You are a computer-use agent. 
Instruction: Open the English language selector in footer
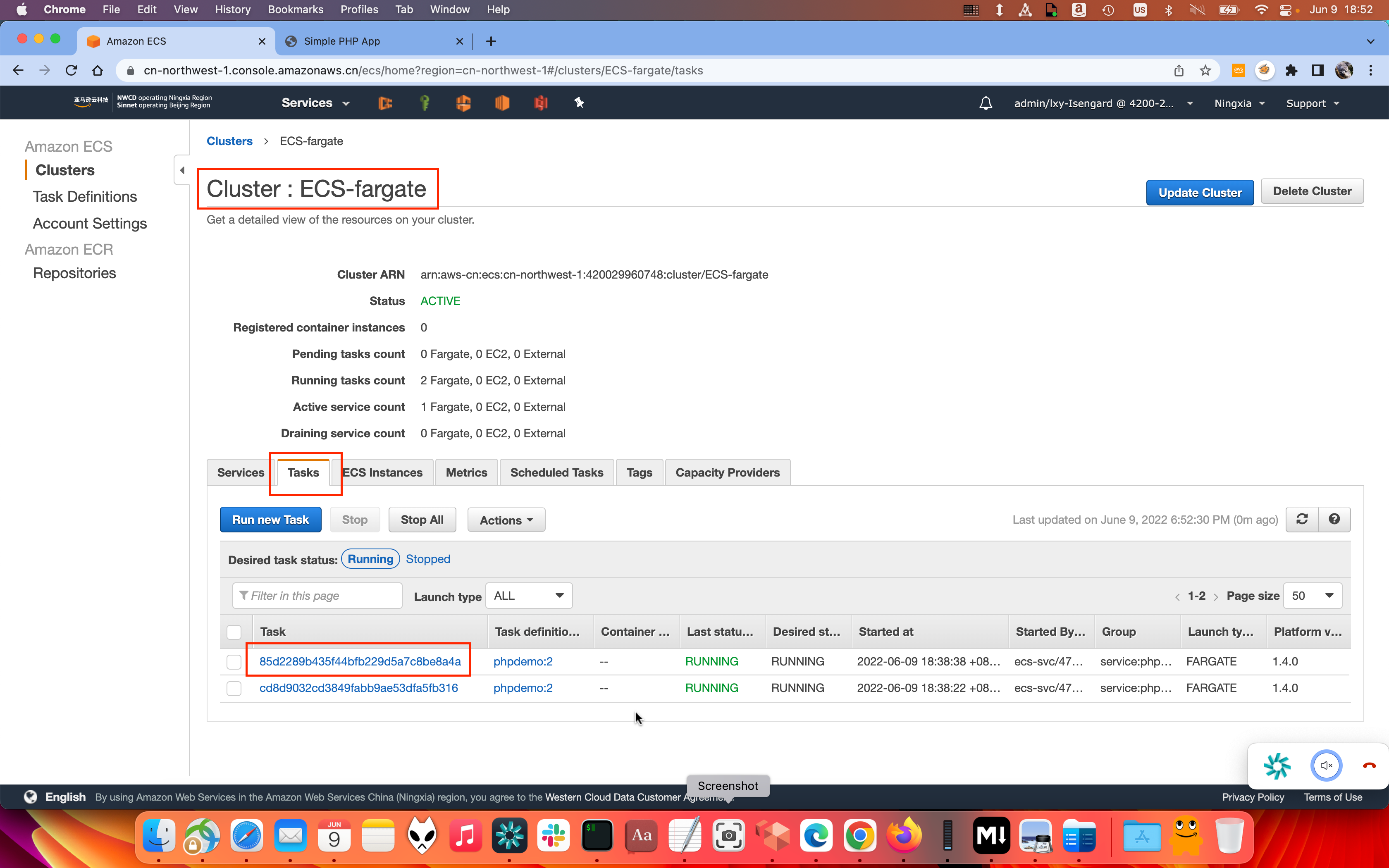click(x=65, y=797)
